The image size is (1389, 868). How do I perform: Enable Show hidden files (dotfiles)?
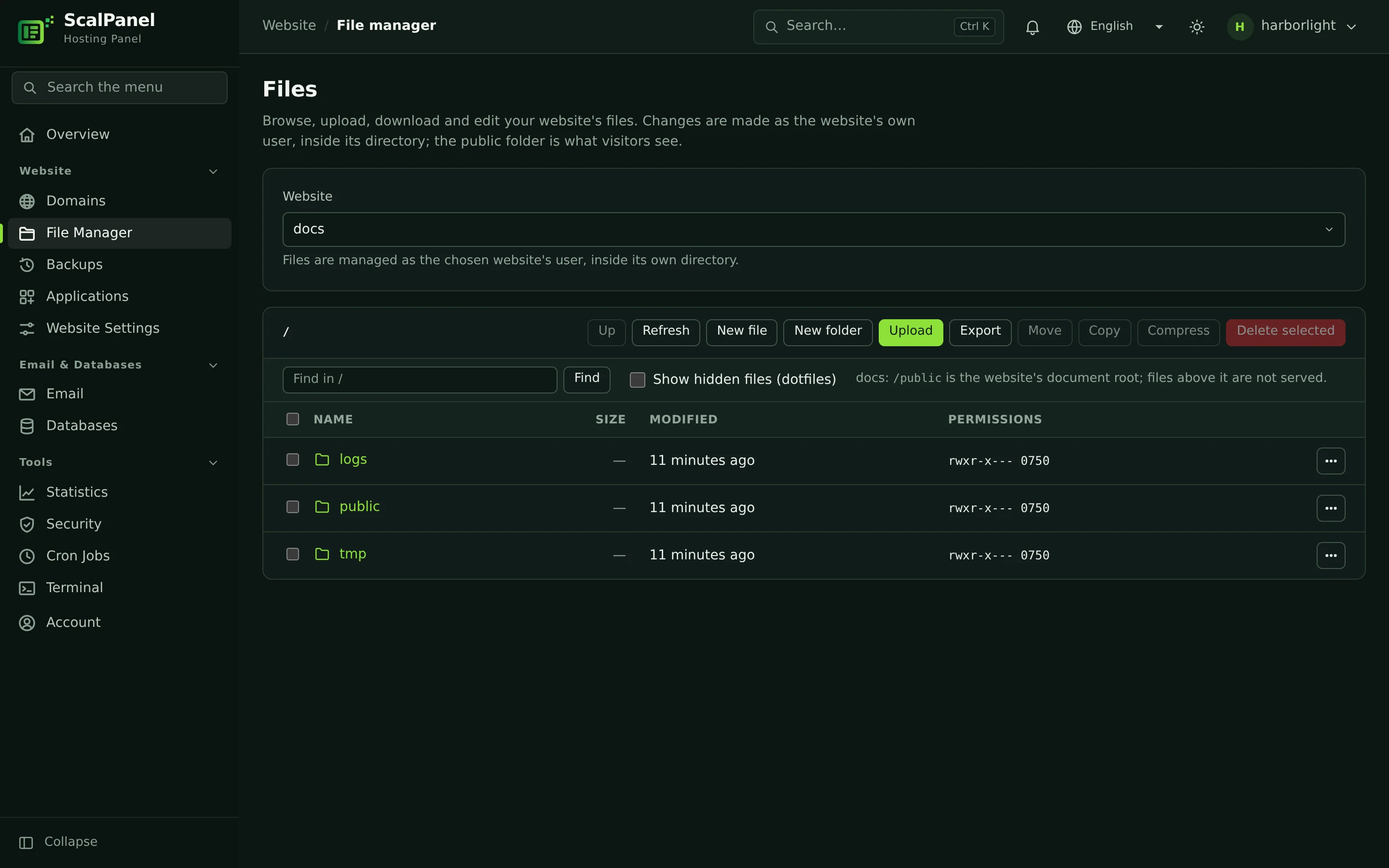(637, 380)
